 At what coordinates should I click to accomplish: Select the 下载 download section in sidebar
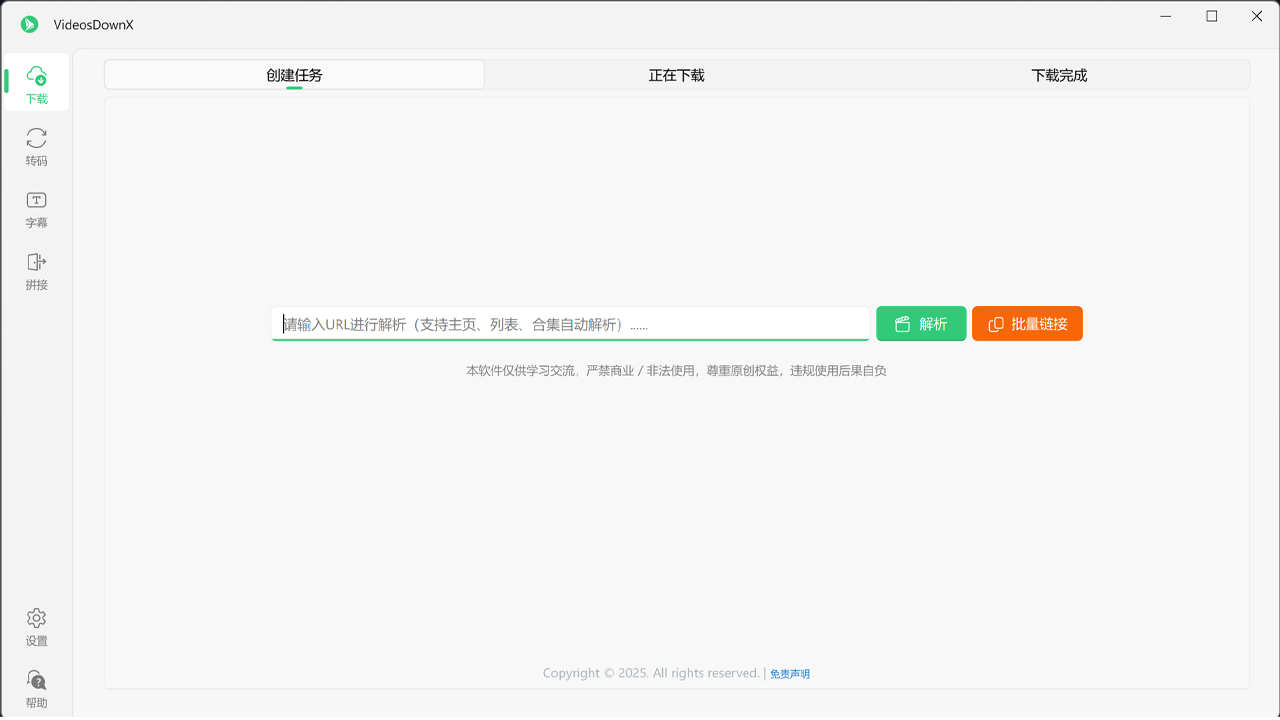tap(36, 85)
